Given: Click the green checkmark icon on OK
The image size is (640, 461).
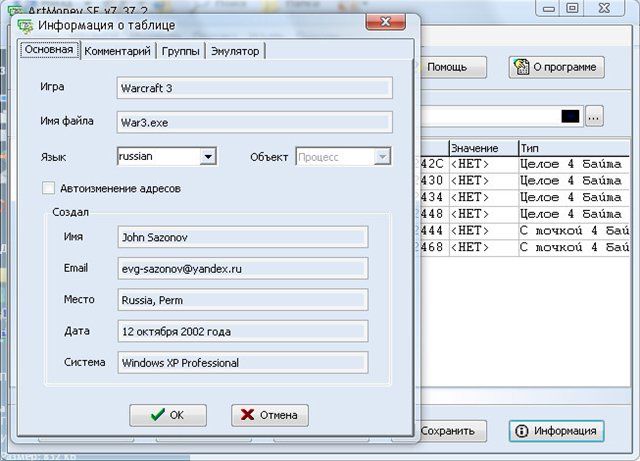Looking at the screenshot, I should point(158,414).
